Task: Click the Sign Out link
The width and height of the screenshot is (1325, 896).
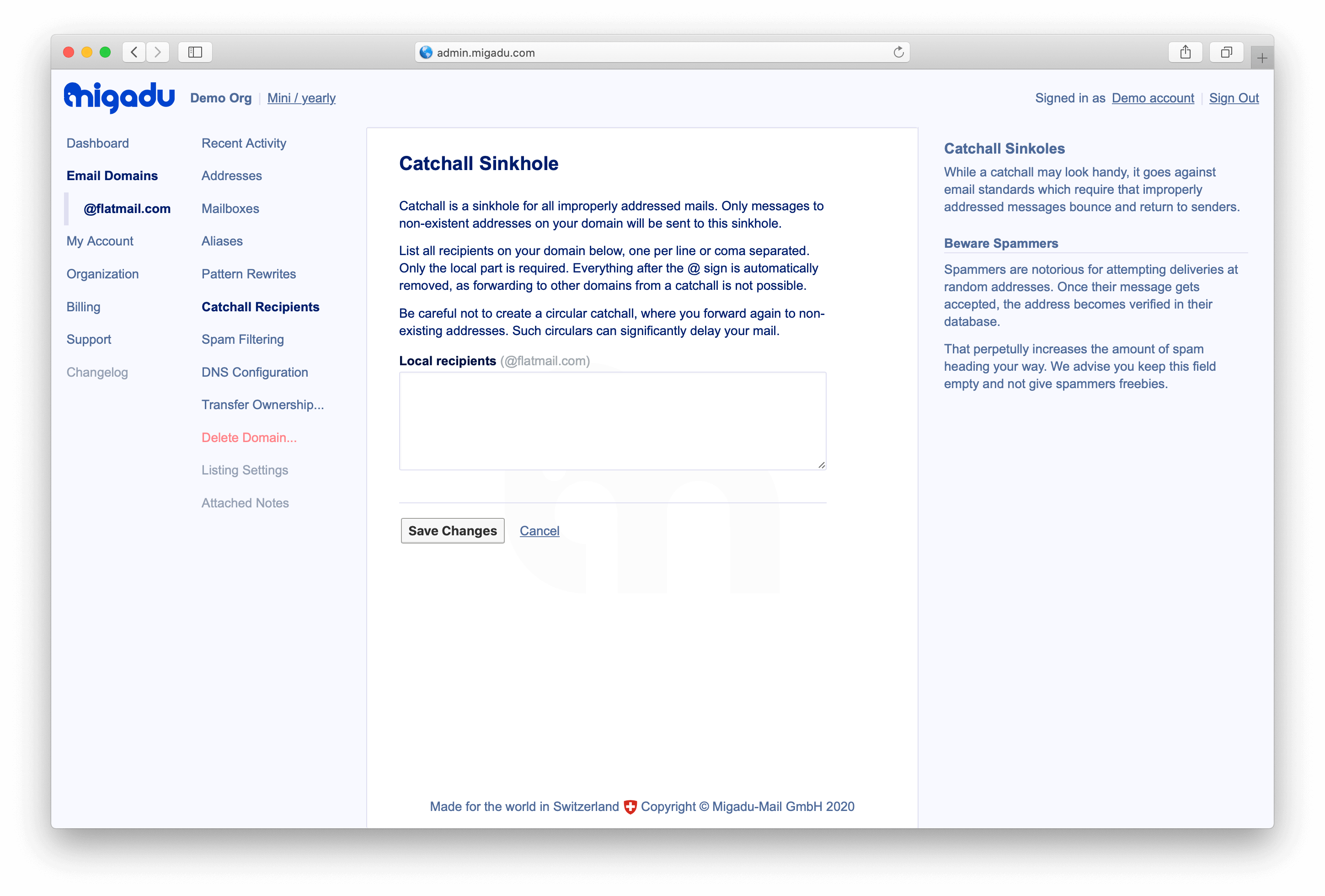Action: point(1233,97)
